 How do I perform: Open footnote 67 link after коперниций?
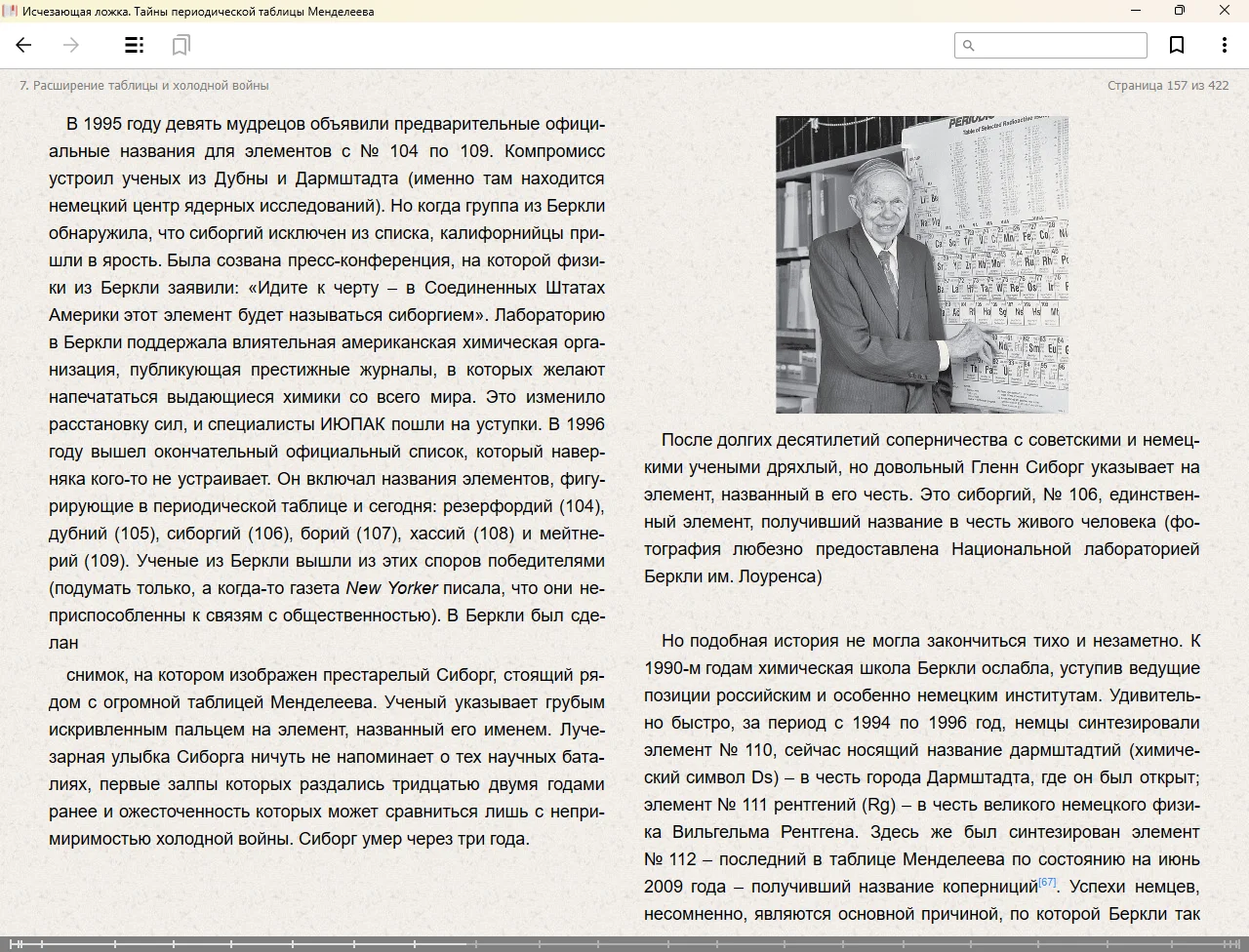pos(1047,882)
